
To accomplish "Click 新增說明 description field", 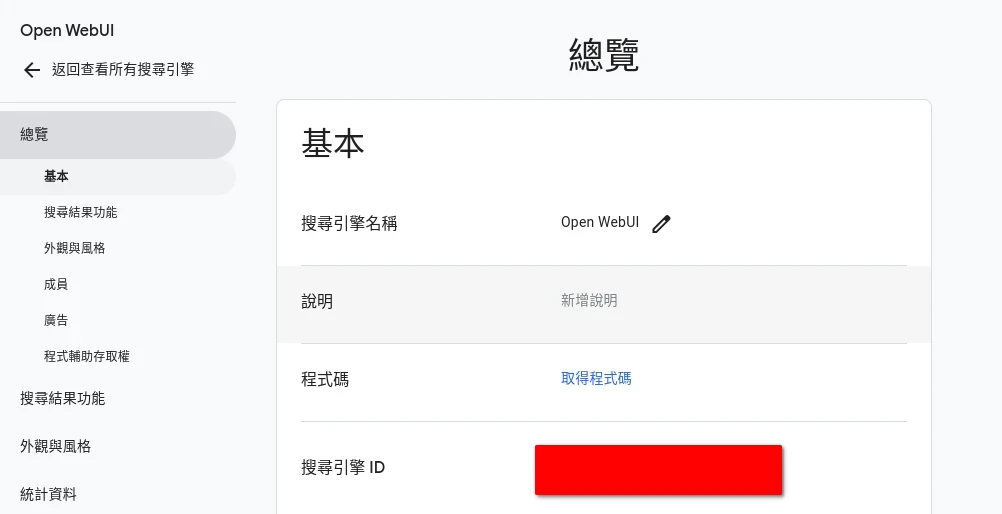I will (589, 301).
